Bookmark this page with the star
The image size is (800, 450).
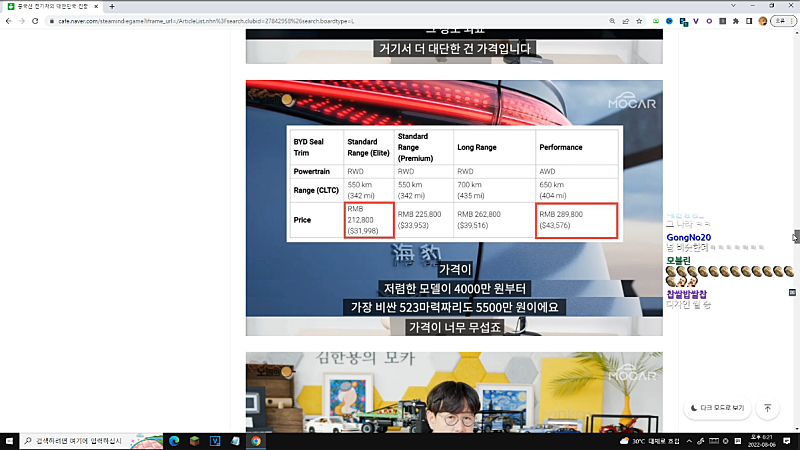pos(639,21)
